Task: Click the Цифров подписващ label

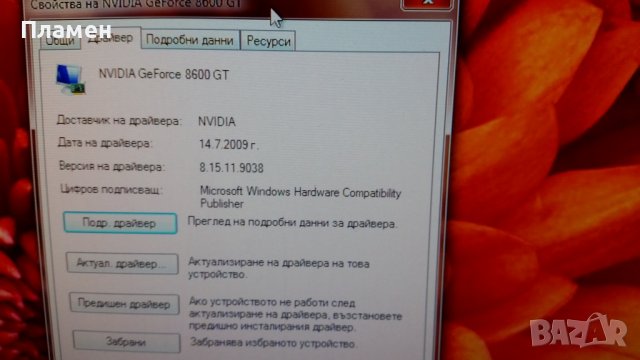Action: coord(111,189)
